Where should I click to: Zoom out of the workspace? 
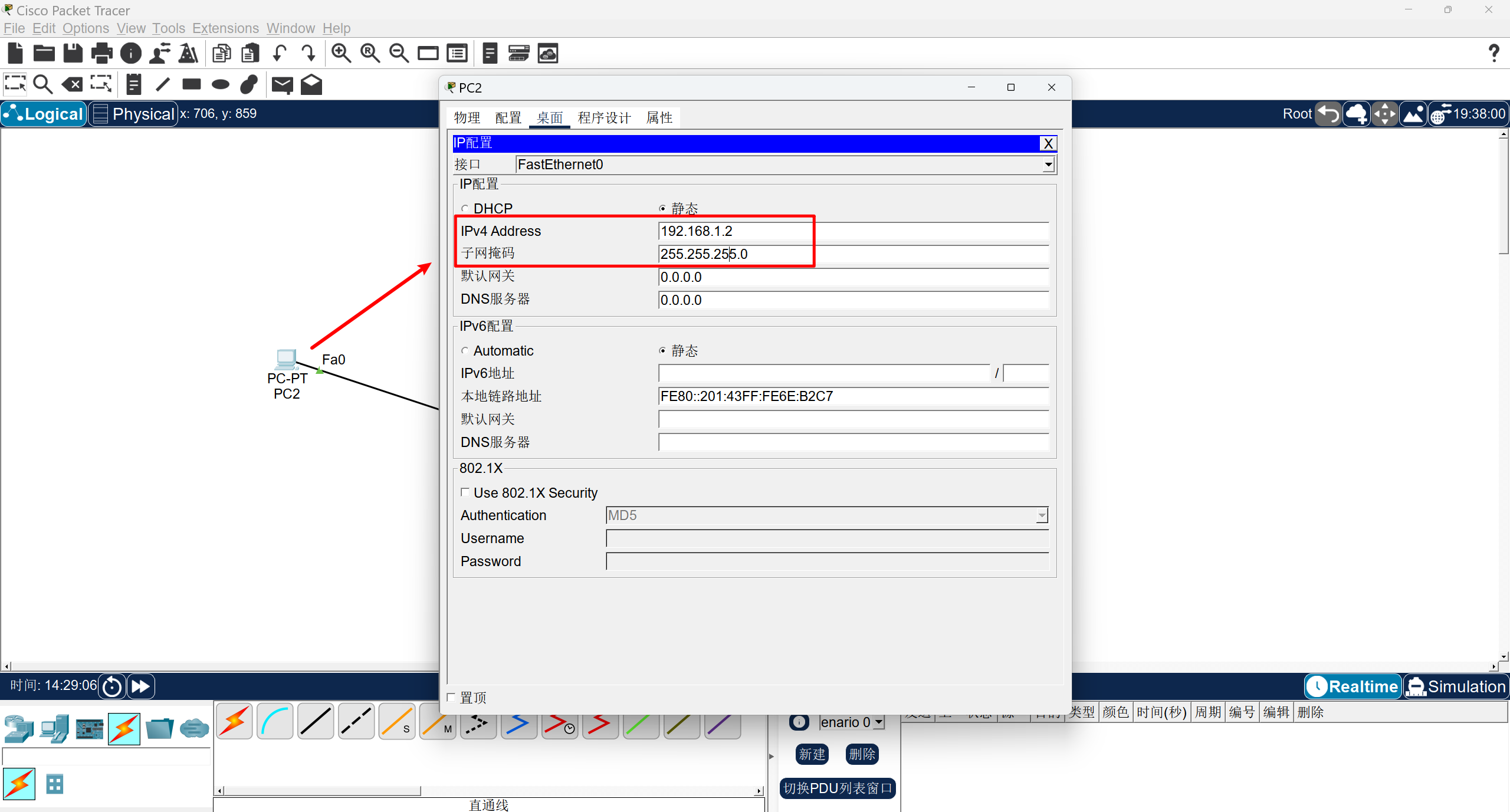tap(399, 54)
